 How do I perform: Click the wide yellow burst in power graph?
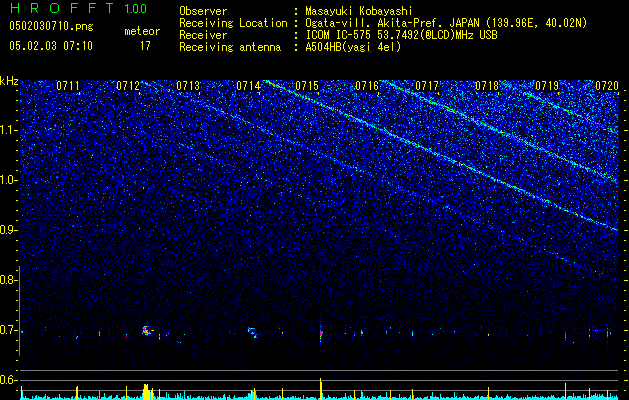tap(147, 392)
